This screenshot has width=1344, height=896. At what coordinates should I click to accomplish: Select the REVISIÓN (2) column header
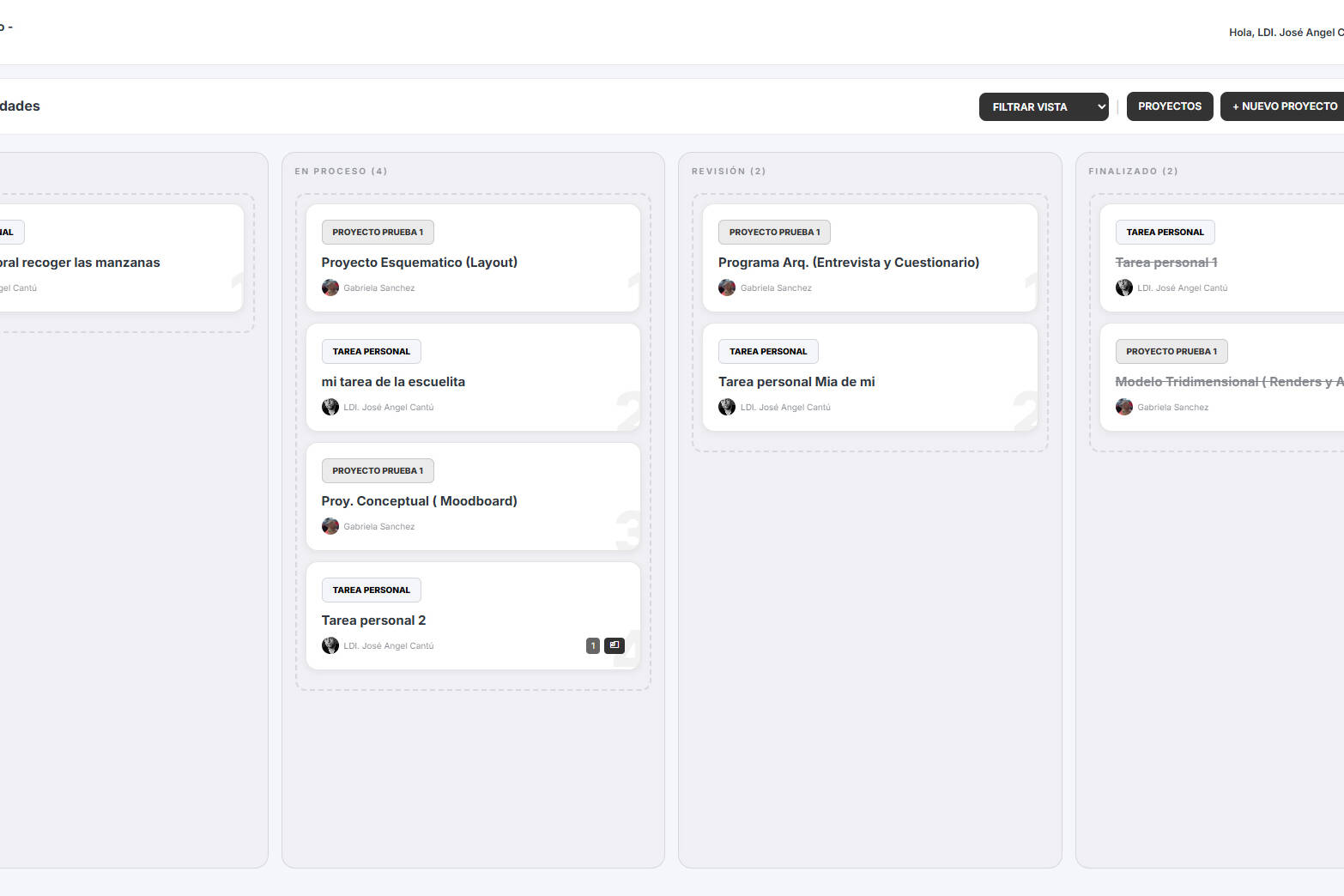(x=728, y=171)
